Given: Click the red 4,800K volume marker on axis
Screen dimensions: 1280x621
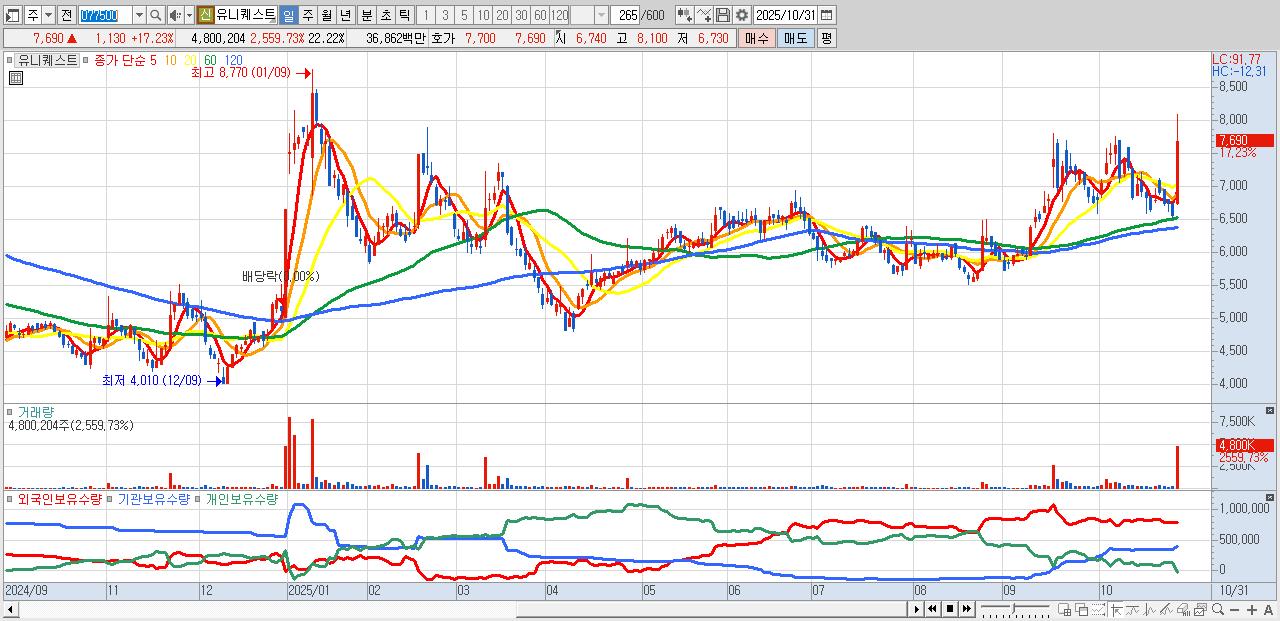Looking at the screenshot, I should coord(1244,445).
